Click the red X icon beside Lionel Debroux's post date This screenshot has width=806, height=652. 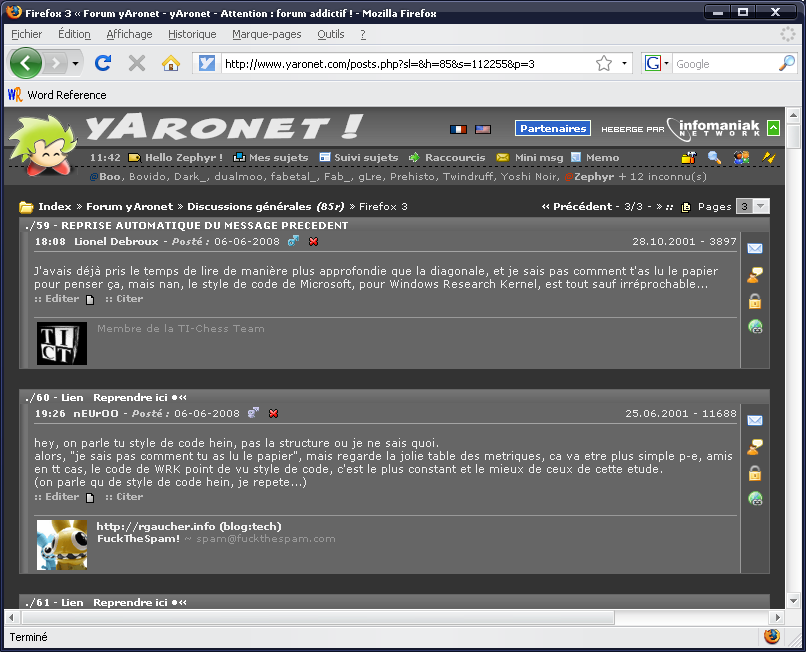click(x=313, y=242)
